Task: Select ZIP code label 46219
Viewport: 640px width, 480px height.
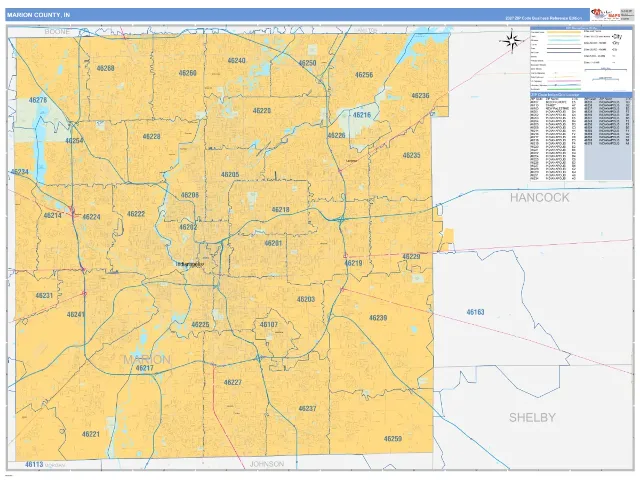Action: [x=353, y=263]
